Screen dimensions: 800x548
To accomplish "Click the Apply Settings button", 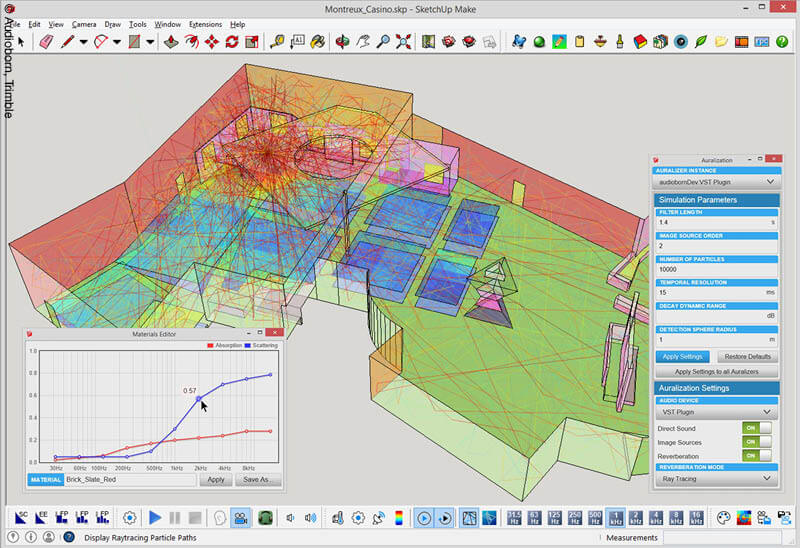I will pos(682,356).
